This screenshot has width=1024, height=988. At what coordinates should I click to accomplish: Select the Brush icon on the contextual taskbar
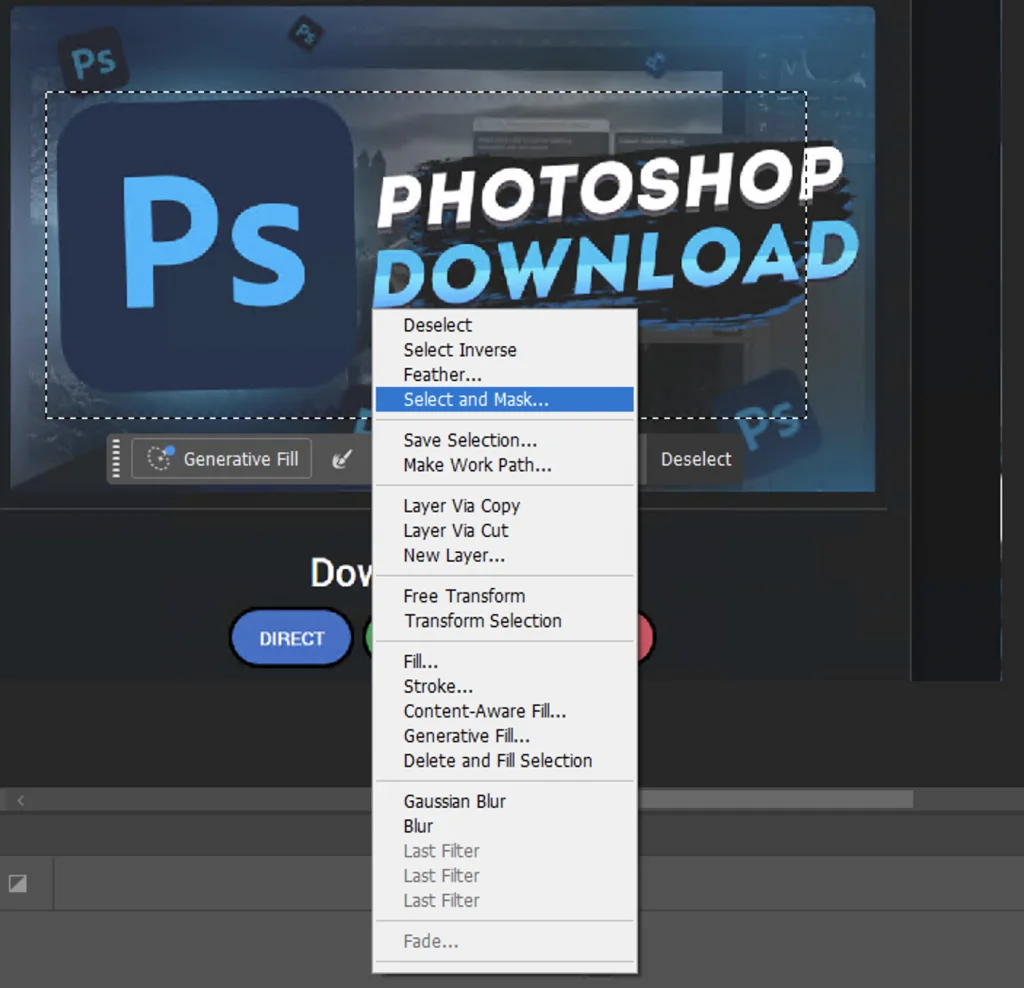tap(343, 458)
